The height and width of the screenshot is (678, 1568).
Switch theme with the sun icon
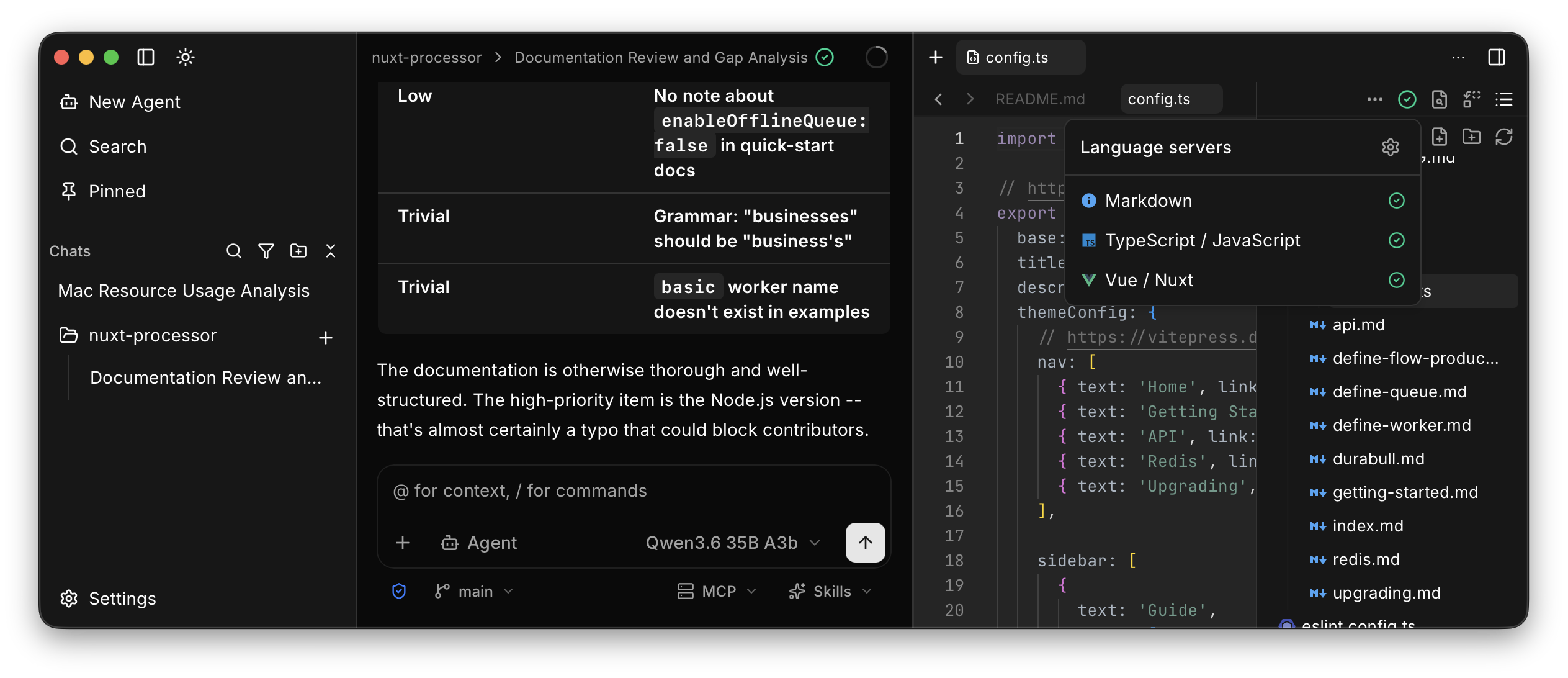coord(186,57)
